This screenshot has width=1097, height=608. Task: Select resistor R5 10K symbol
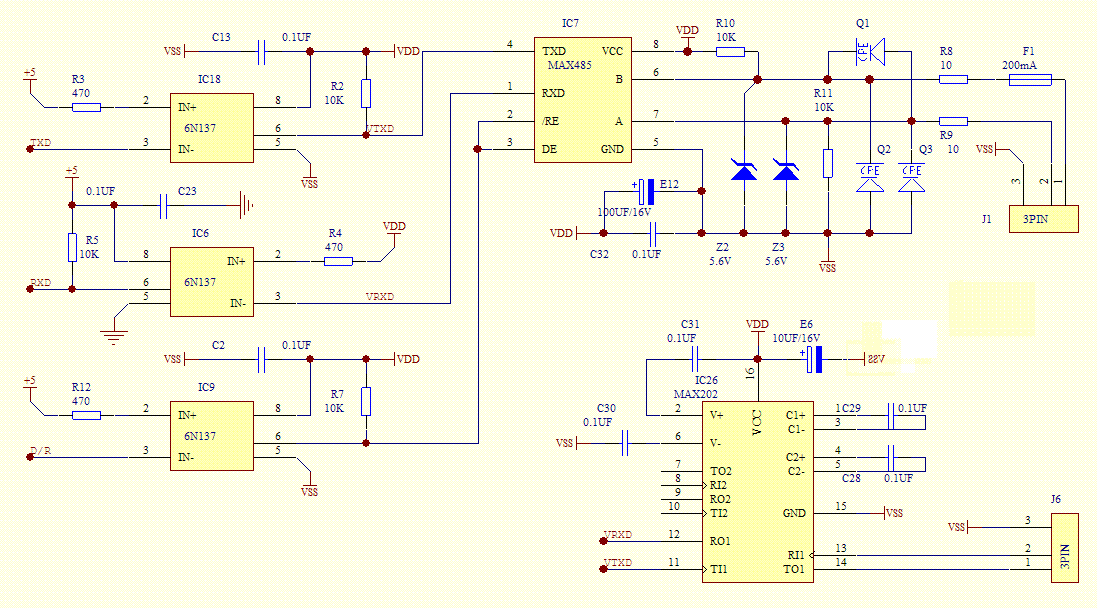point(72,247)
